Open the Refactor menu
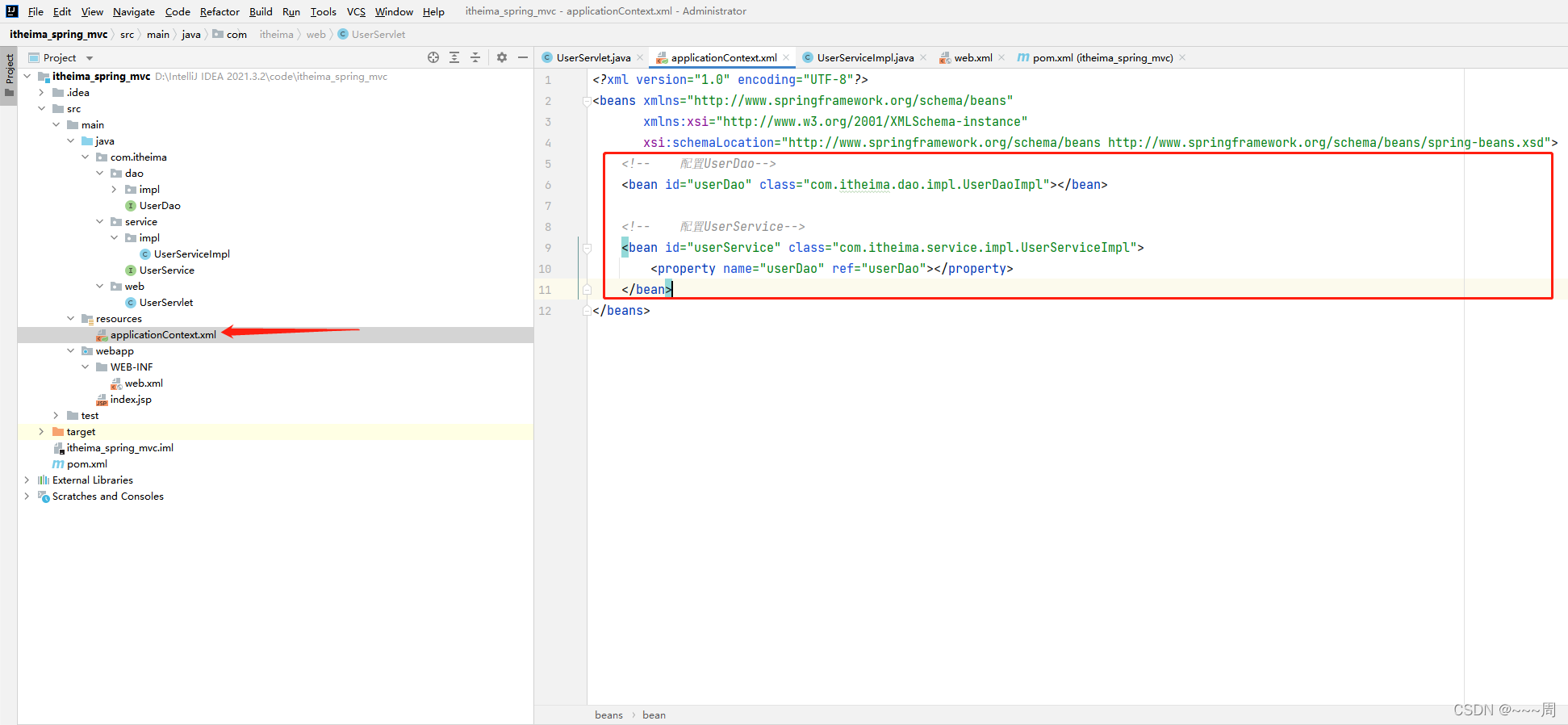This screenshot has height=725, width=1568. pos(220,11)
